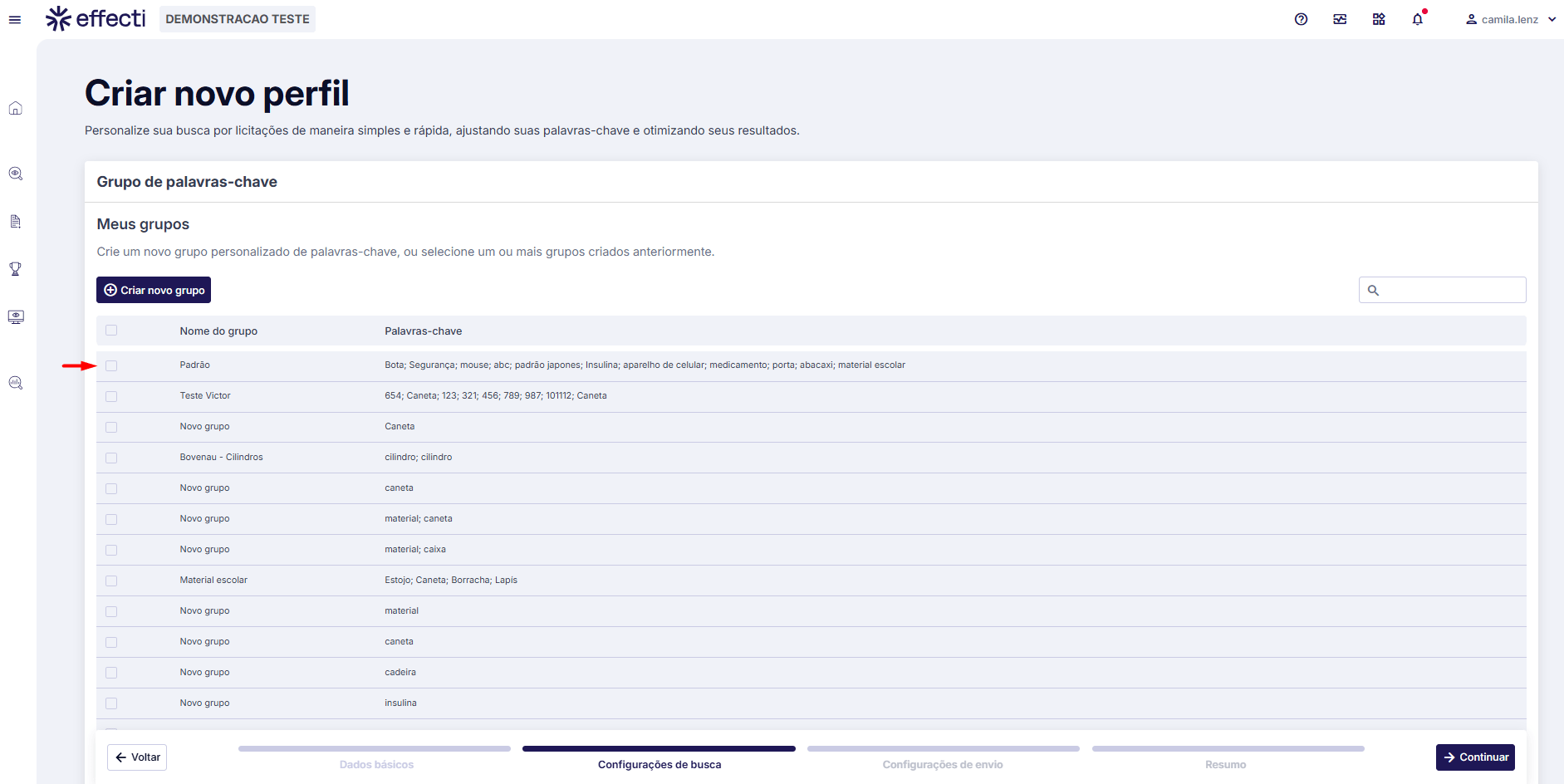The width and height of the screenshot is (1564, 784).
Task: Select the Teste Victor group checkbox
Action: pos(111,396)
